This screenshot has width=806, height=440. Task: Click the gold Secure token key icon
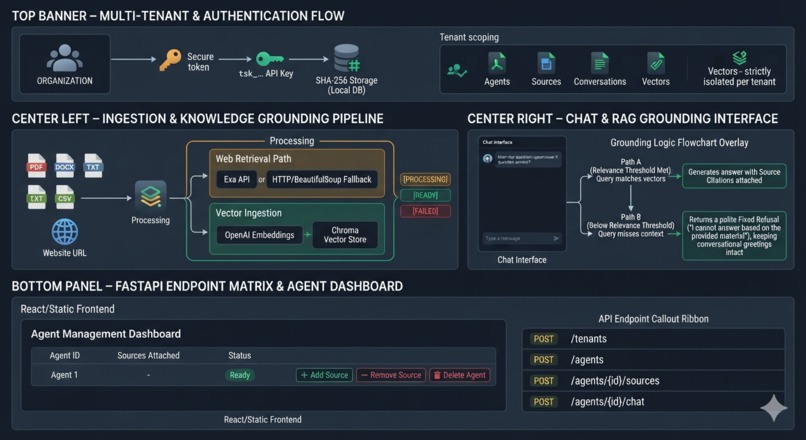click(170, 60)
